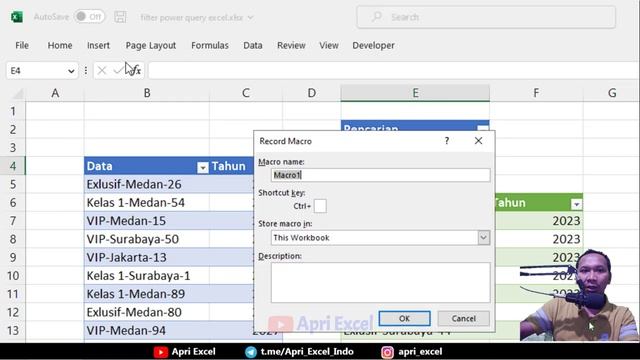640x360 pixels.
Task: Click the Excel app icon
Action: click(17, 17)
